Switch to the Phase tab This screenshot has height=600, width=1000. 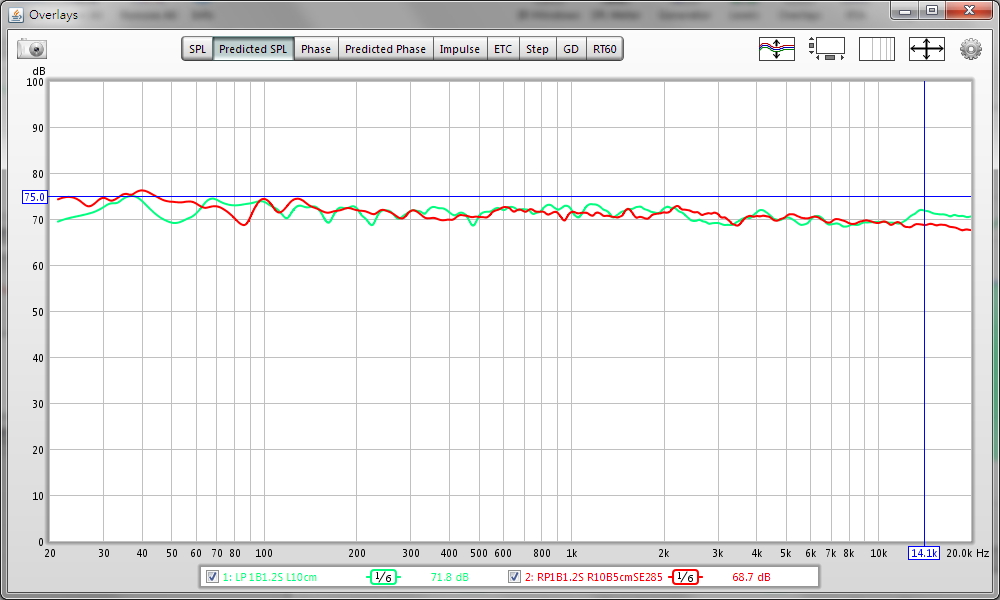point(316,49)
